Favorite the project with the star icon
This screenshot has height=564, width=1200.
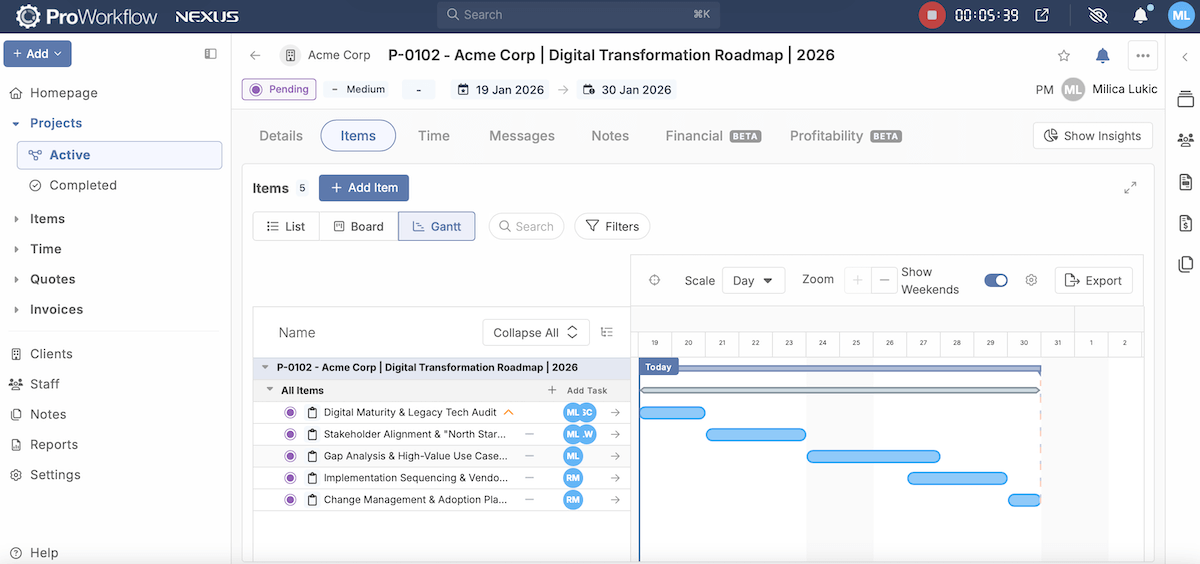coord(1064,56)
